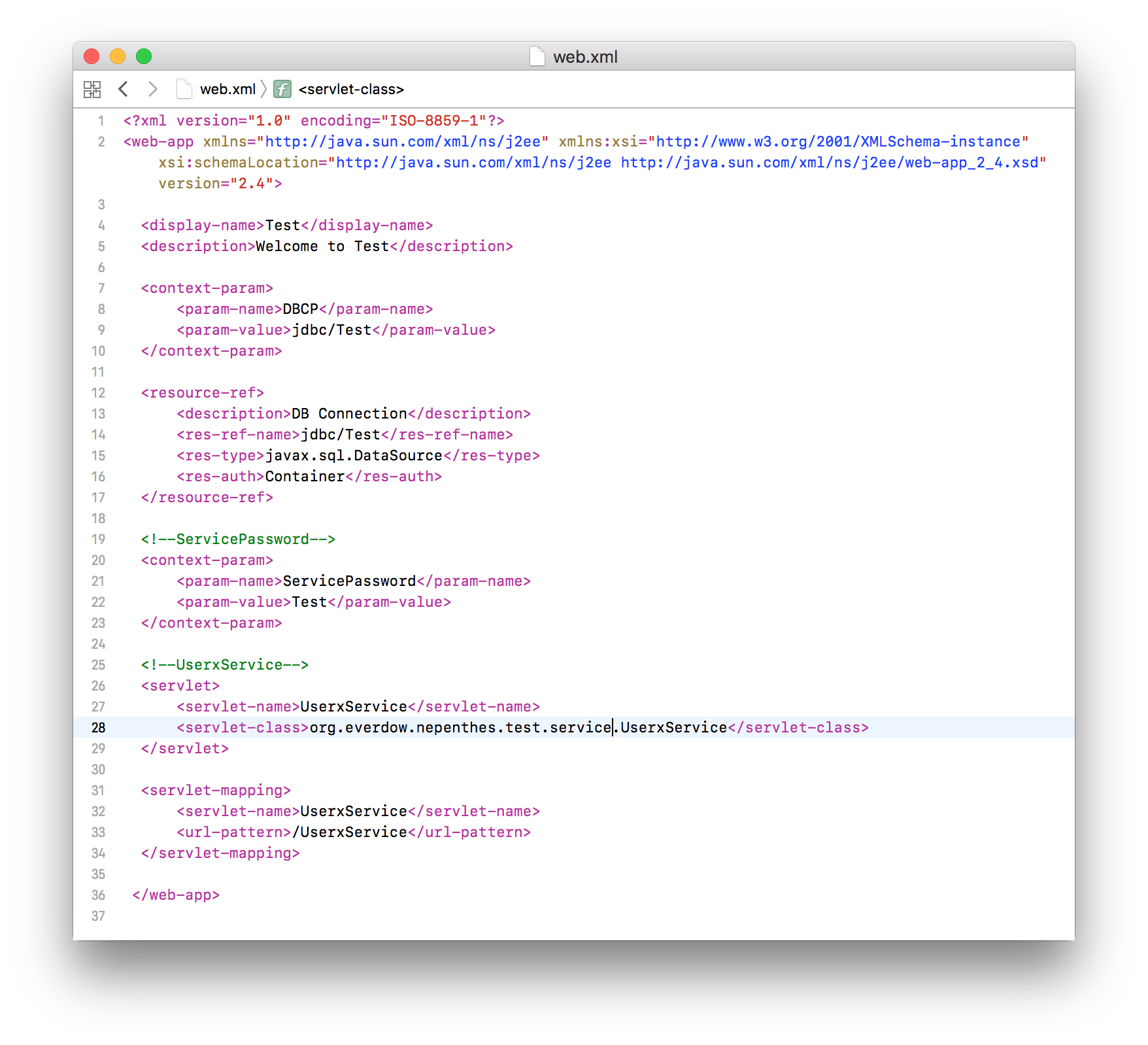The image size is (1148, 1045).
Task: Click the res-auth Container line
Action: click(x=309, y=477)
